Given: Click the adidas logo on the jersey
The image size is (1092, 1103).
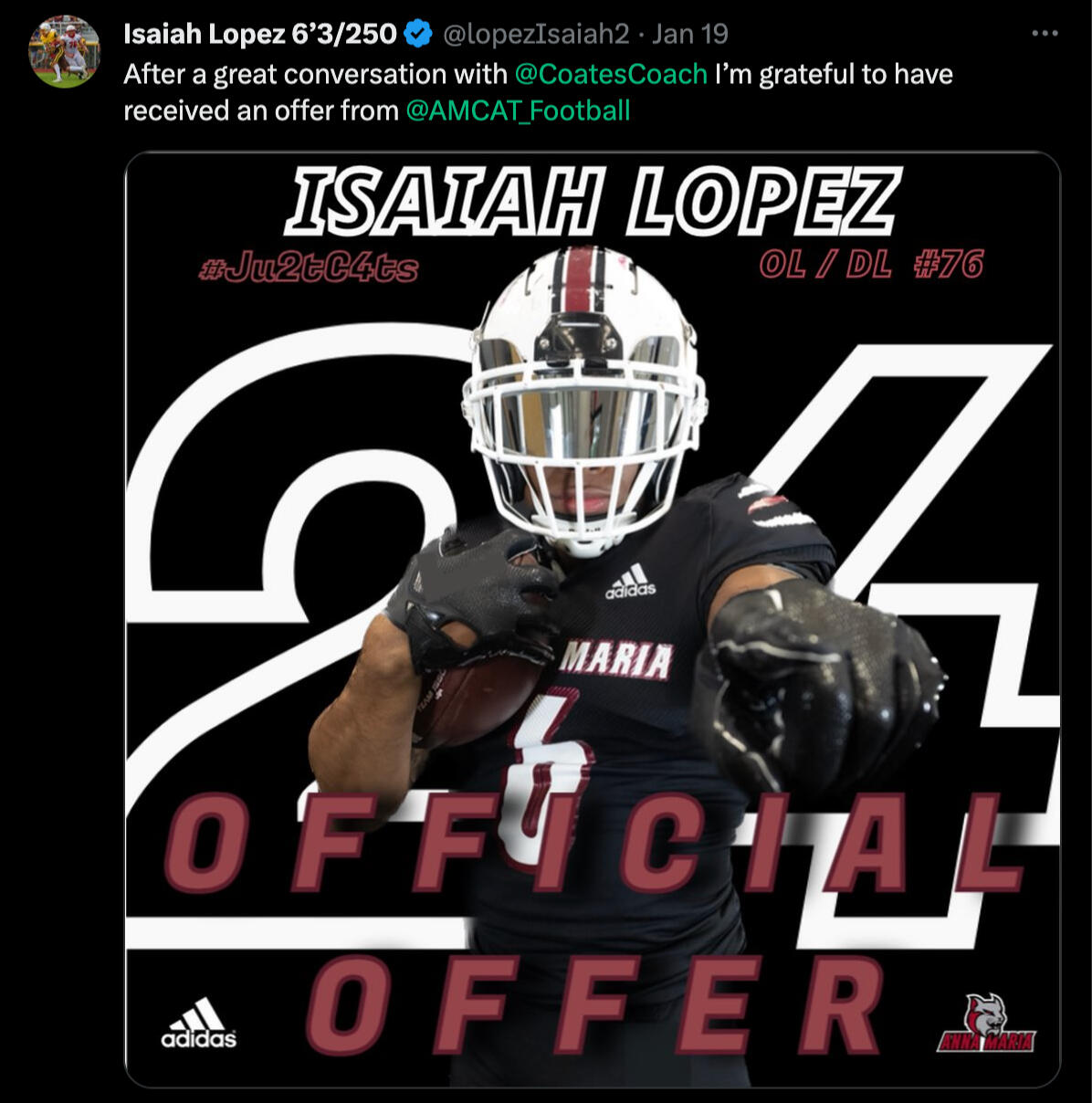Looking at the screenshot, I should 630,581.
